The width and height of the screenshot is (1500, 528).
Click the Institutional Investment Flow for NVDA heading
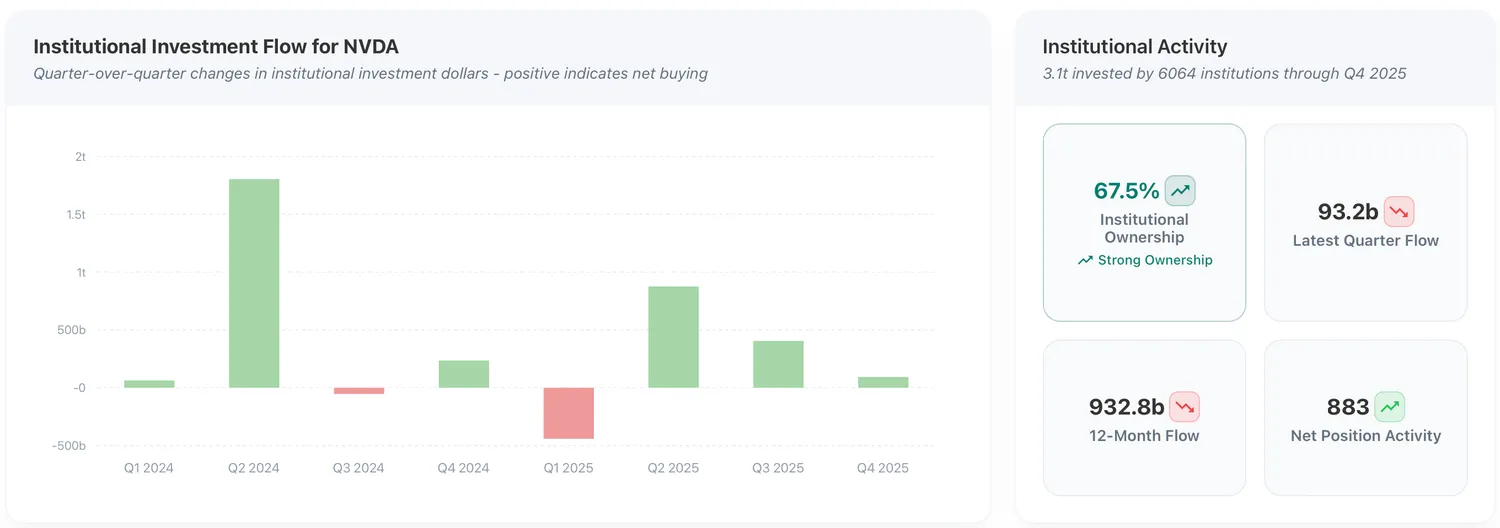pos(217,47)
